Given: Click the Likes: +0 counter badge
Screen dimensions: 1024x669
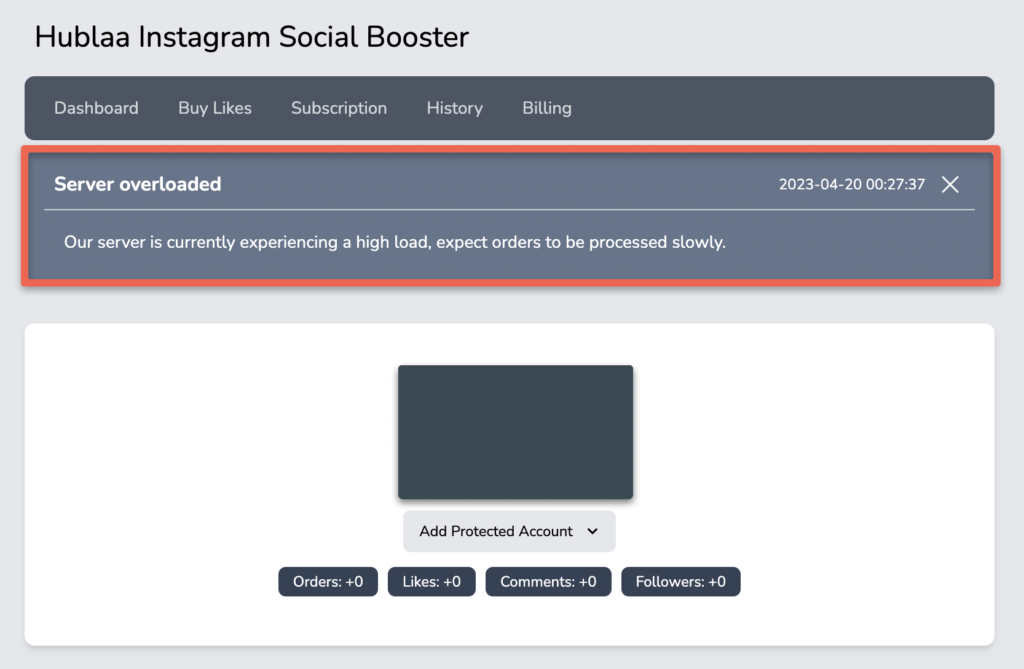Looking at the screenshot, I should (x=431, y=581).
